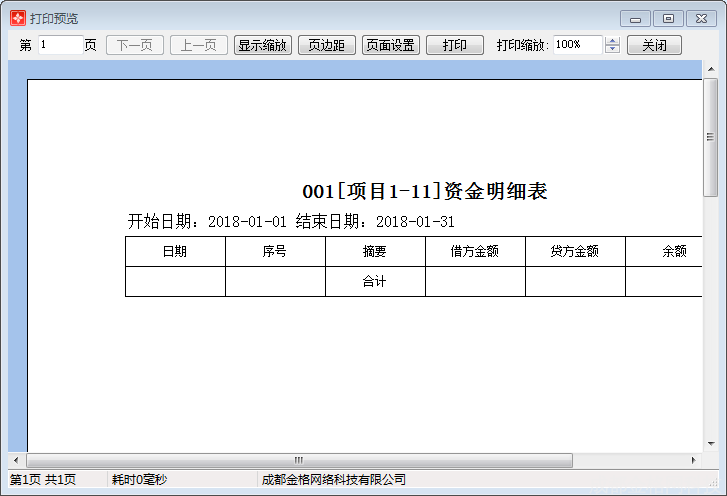Increase print scale with up stepper arrow
Image resolution: width=727 pixels, height=496 pixels.
(613, 41)
